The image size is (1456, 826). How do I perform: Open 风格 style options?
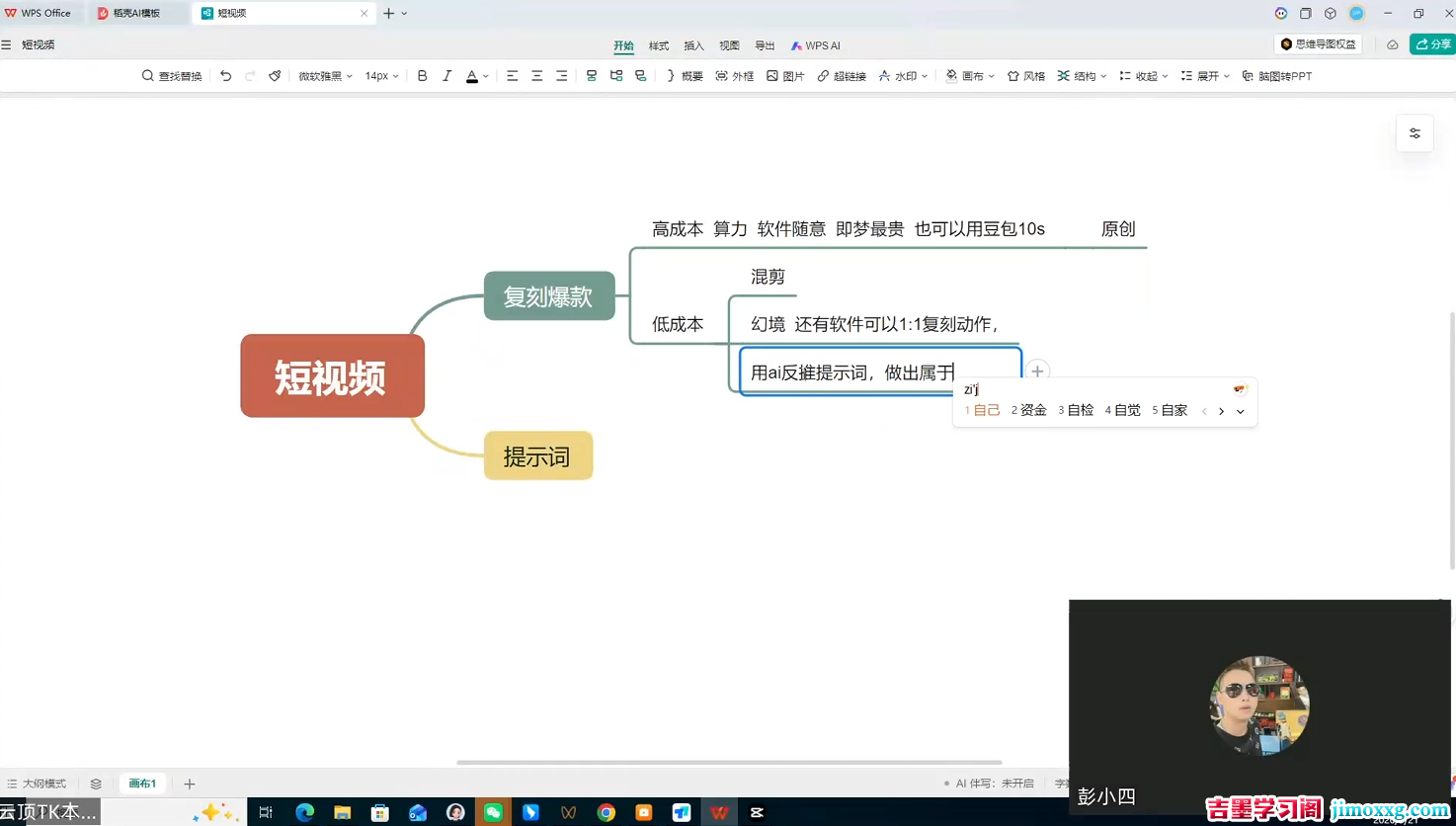click(x=1025, y=76)
